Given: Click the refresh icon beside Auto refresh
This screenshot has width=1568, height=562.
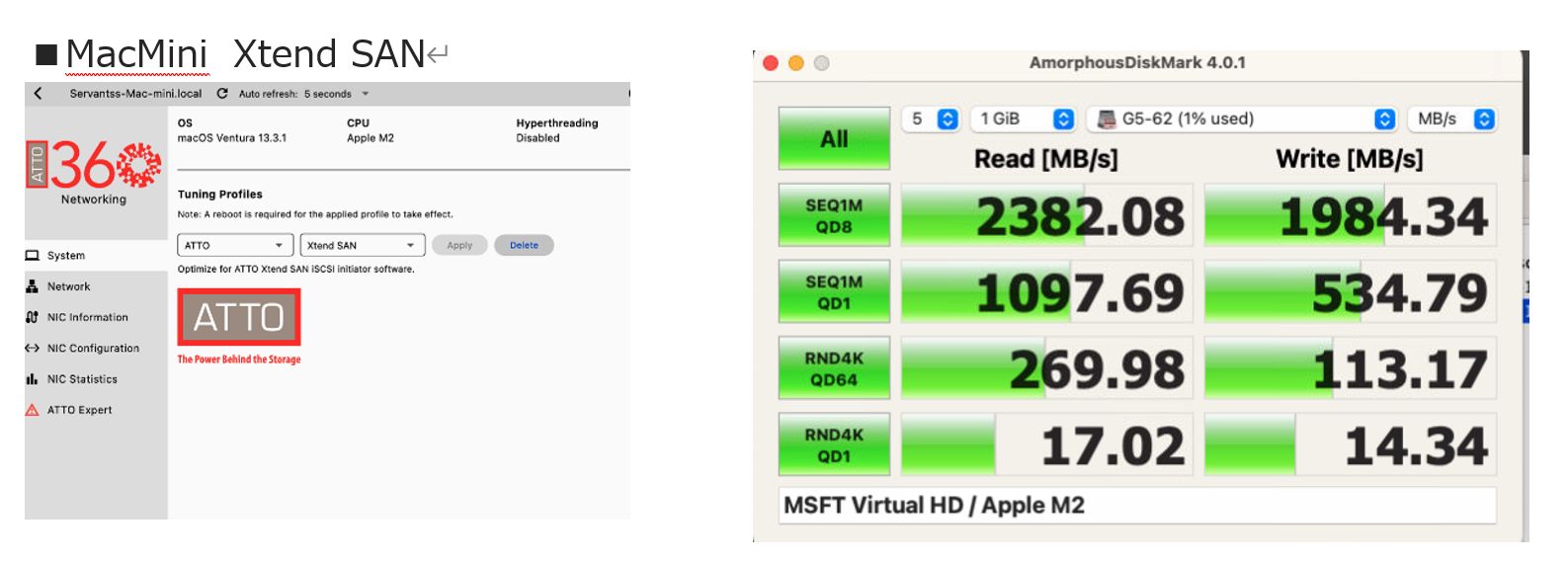Looking at the screenshot, I should 222,94.
